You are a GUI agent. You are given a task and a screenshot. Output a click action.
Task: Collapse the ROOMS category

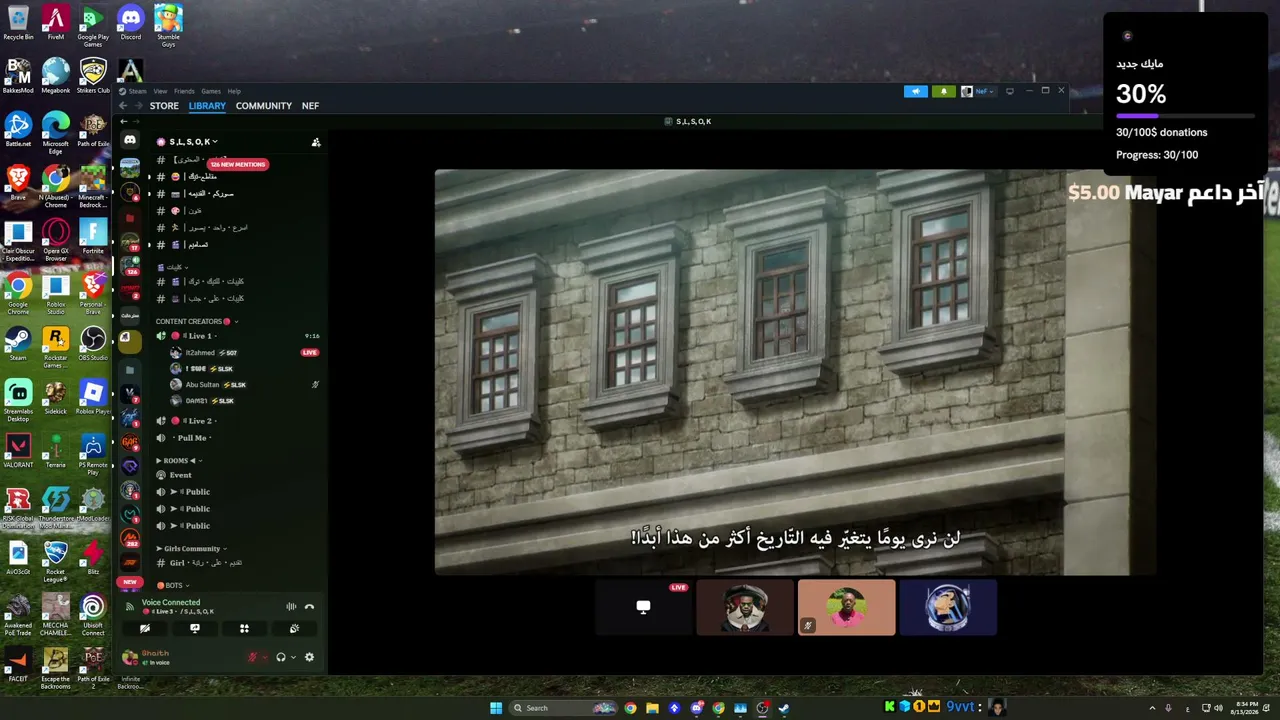coord(180,461)
